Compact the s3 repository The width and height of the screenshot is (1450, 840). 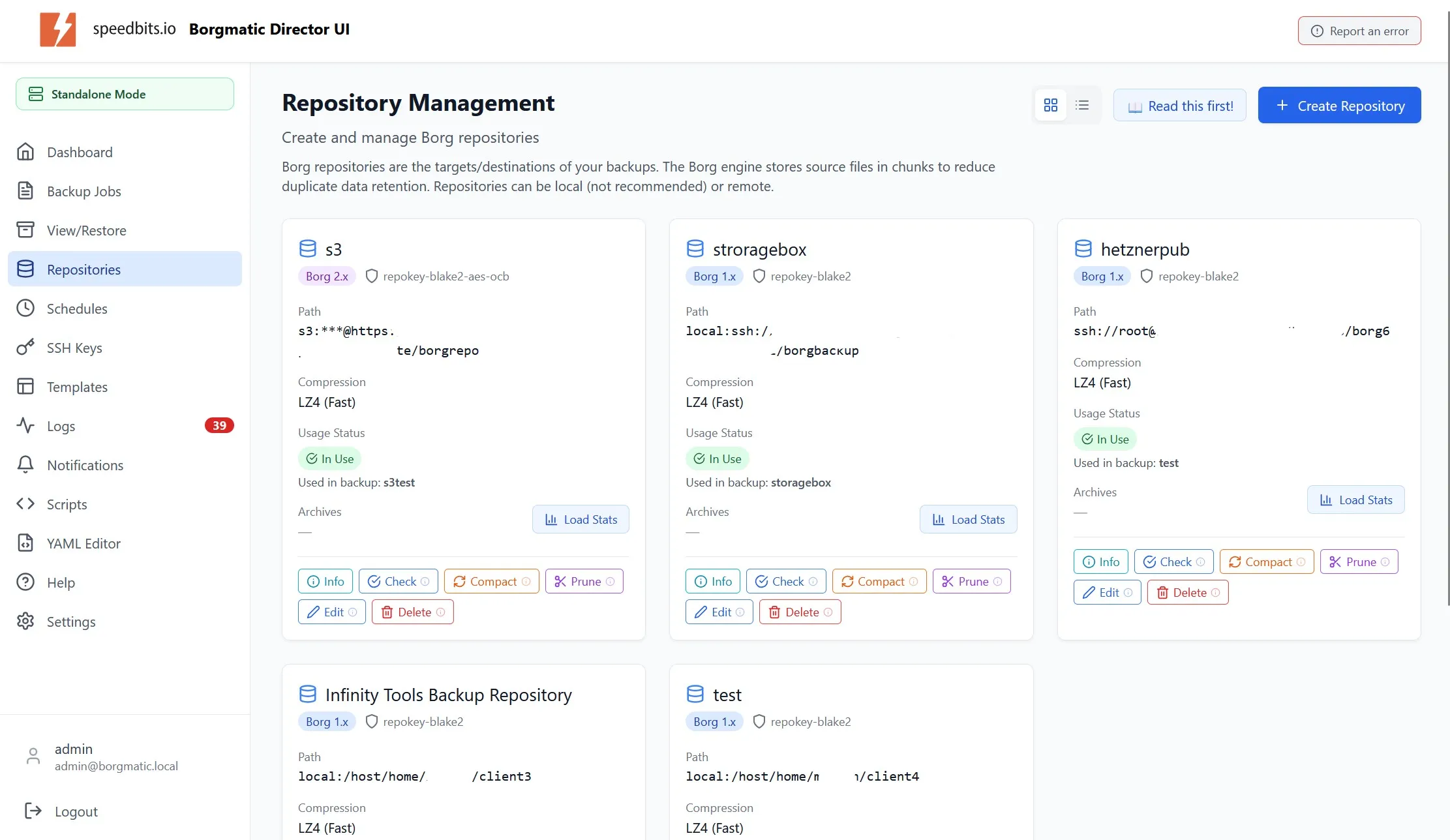(x=492, y=581)
